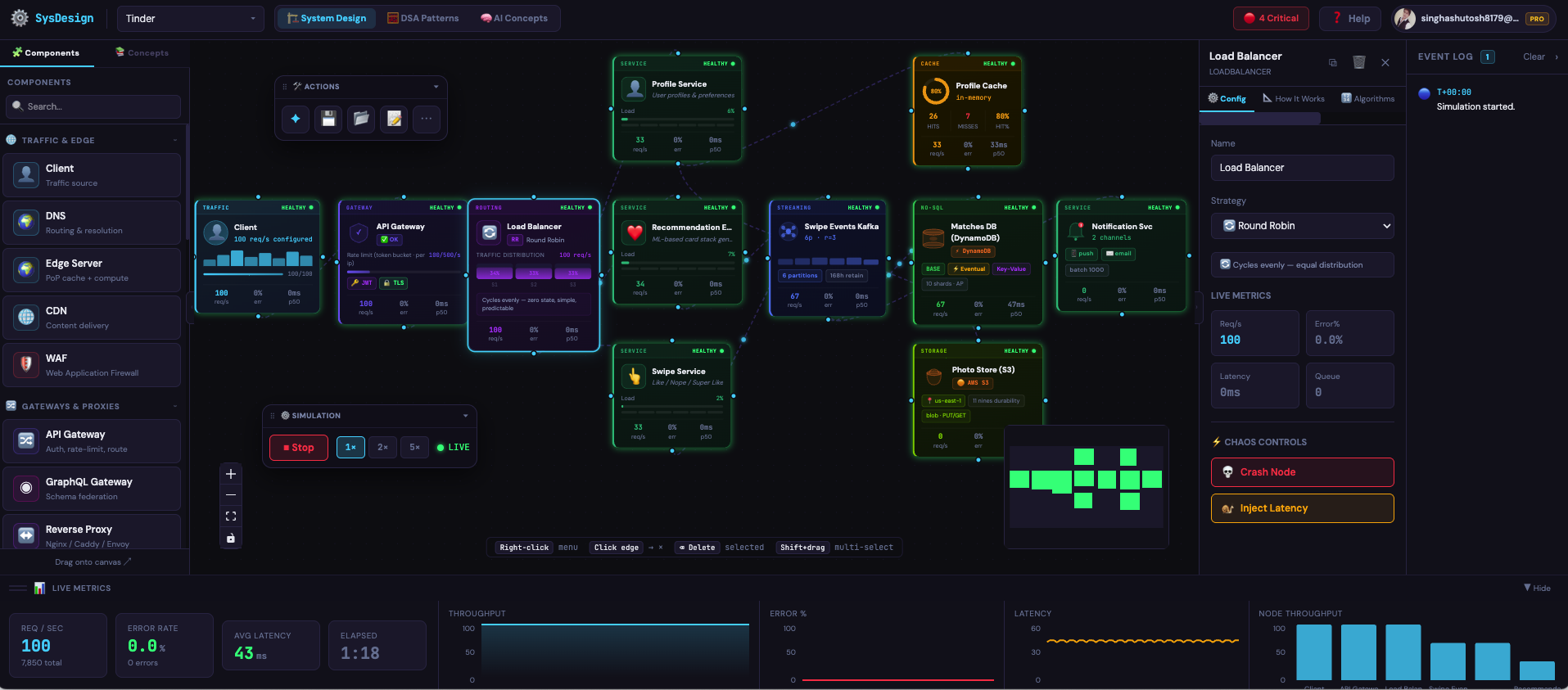This screenshot has width=1568, height=690.
Task: Collapse the Traffic & Edge section
Action: (x=174, y=141)
